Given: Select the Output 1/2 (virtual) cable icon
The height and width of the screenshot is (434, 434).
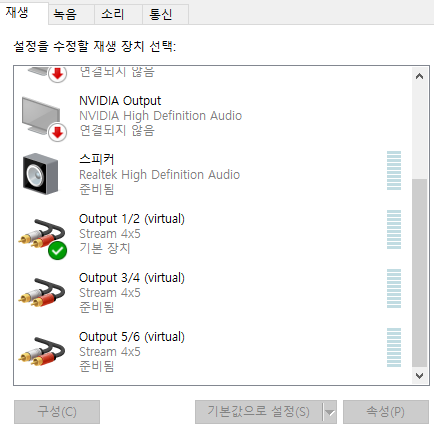Looking at the screenshot, I should (x=42, y=234).
